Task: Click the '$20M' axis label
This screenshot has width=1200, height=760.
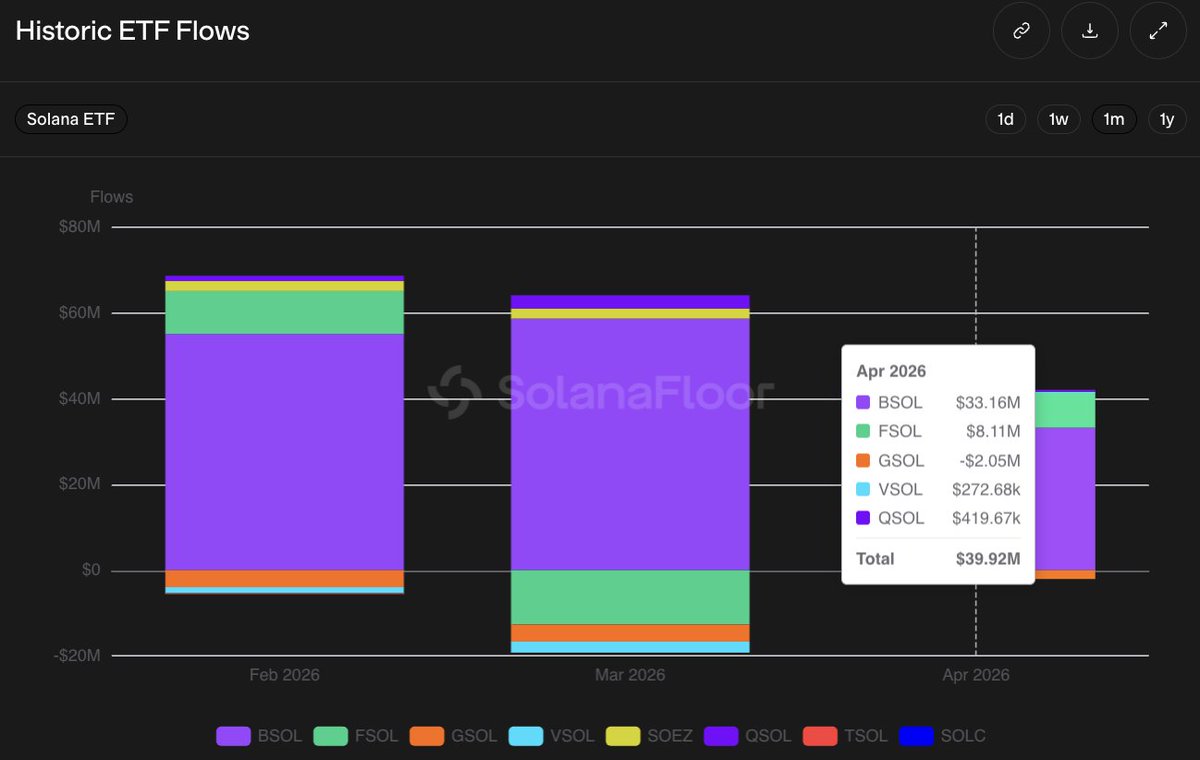Action: point(80,485)
